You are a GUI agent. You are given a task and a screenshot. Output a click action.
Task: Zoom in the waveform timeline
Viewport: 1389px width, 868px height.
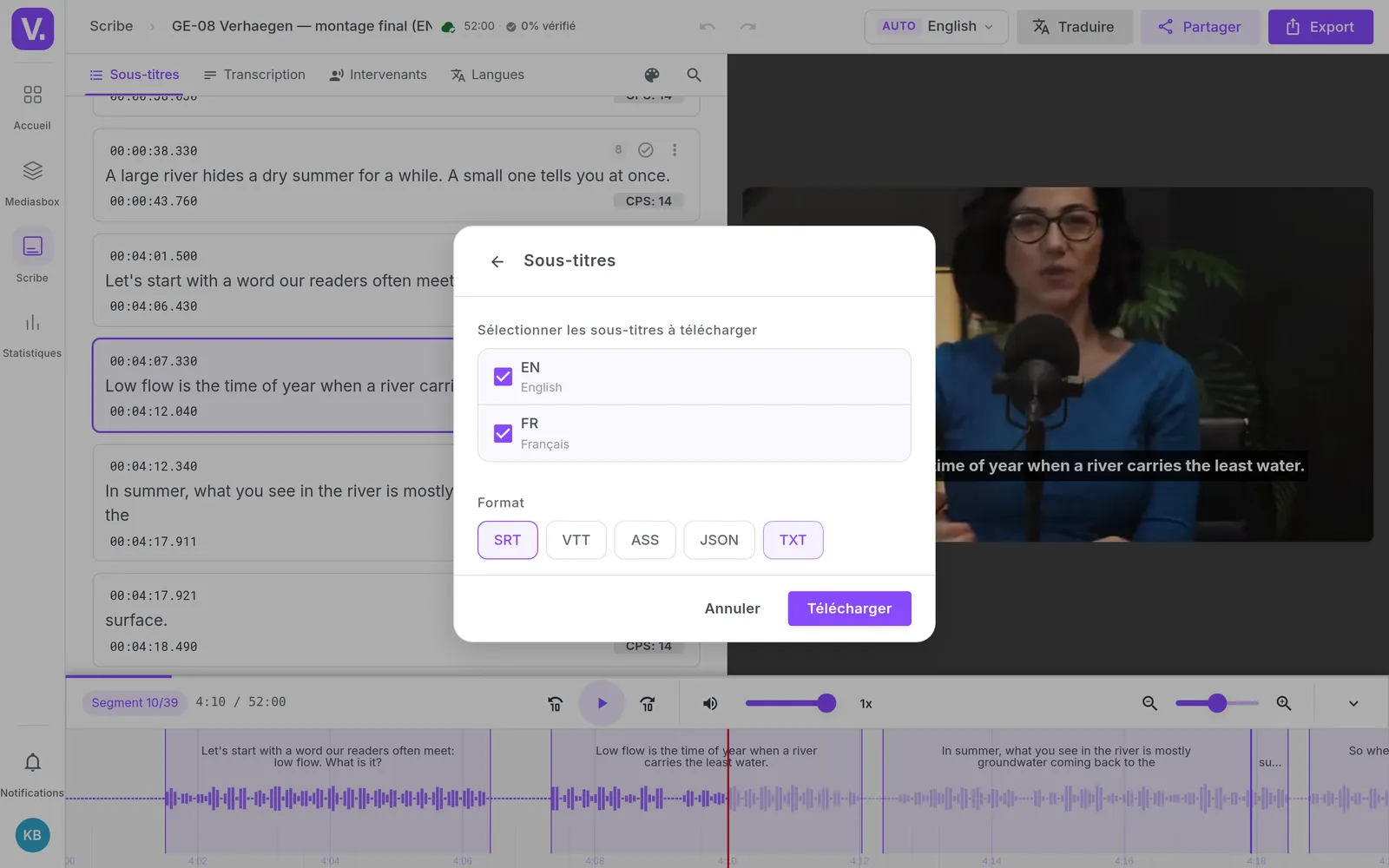1284,703
